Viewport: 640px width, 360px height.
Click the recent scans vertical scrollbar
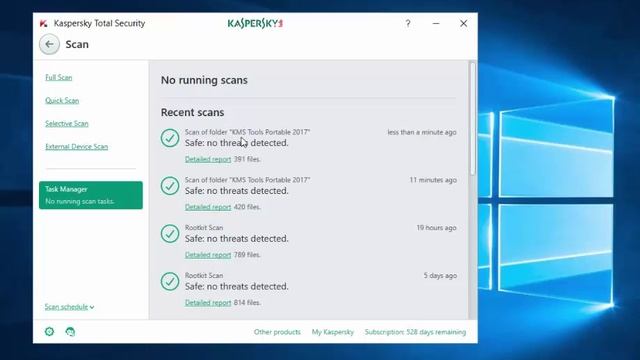[x=473, y=118]
